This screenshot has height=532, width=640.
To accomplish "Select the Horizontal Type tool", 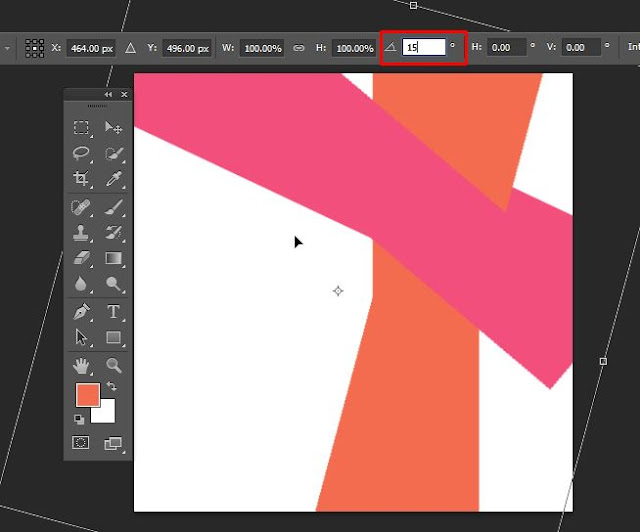I will [113, 312].
